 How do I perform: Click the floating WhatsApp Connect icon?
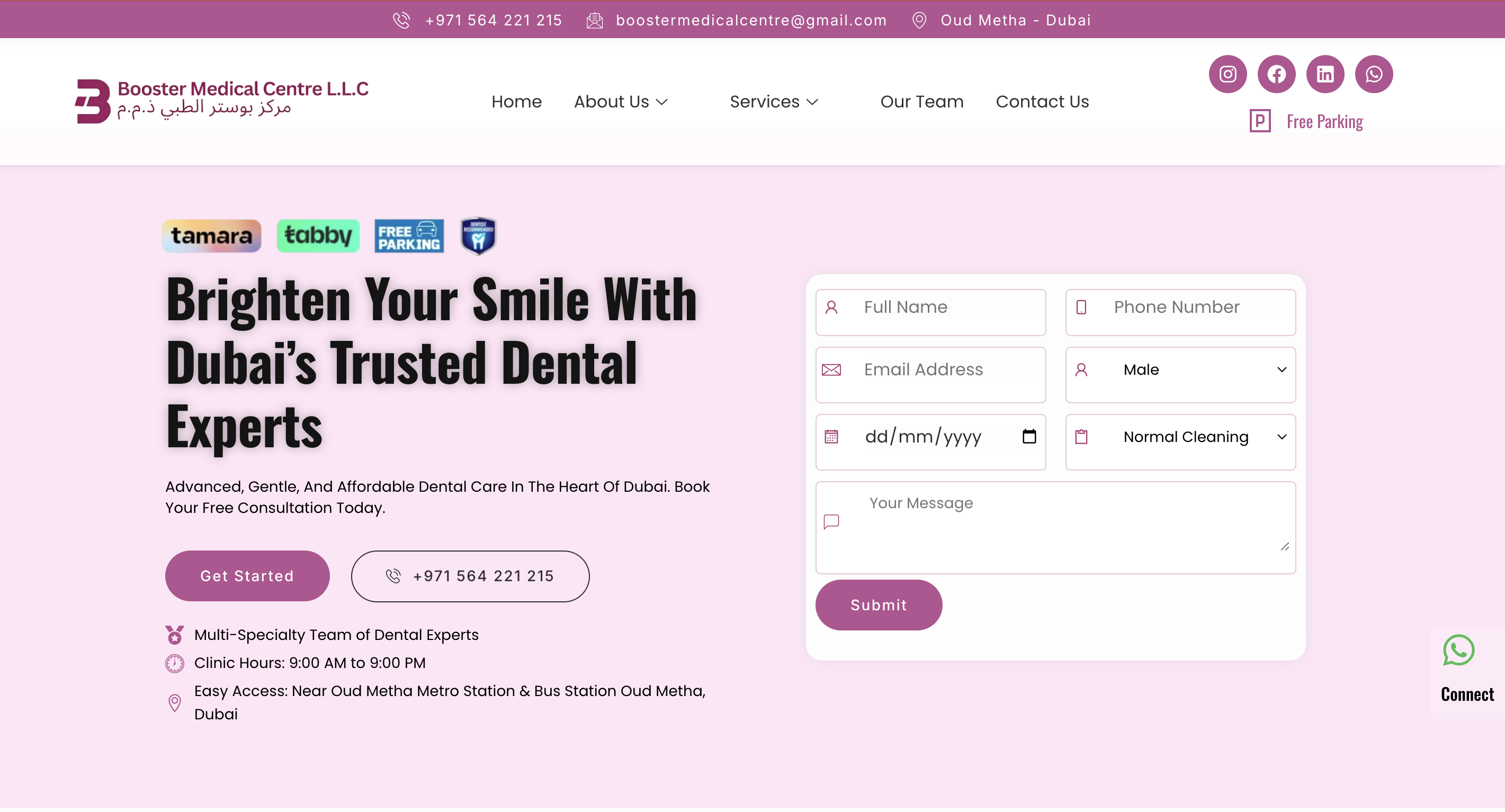1458,650
